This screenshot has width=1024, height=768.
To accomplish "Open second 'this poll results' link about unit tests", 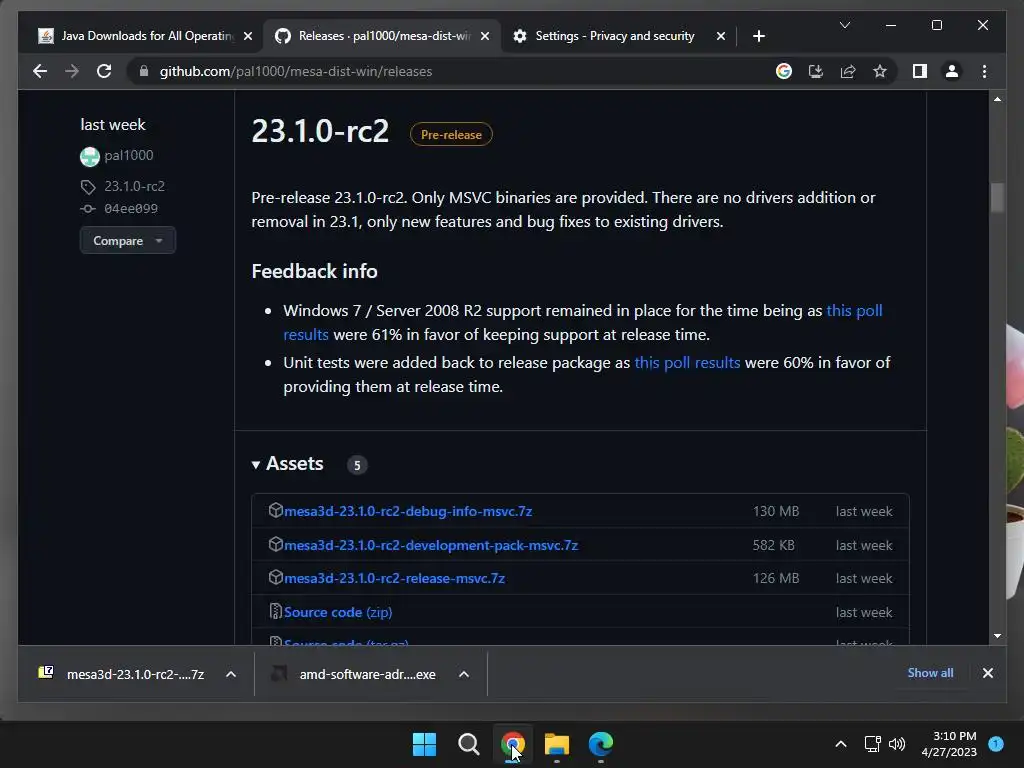I will pos(687,362).
